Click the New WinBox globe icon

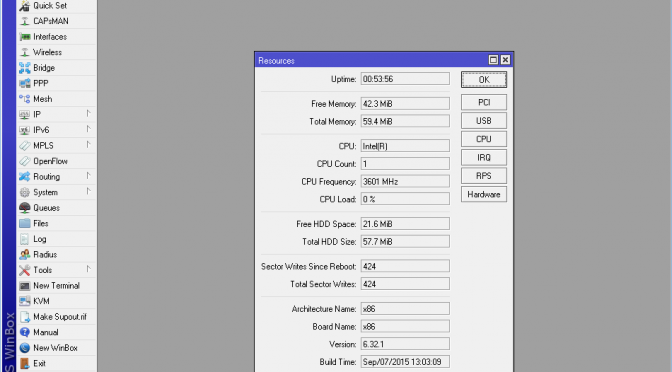(25, 348)
